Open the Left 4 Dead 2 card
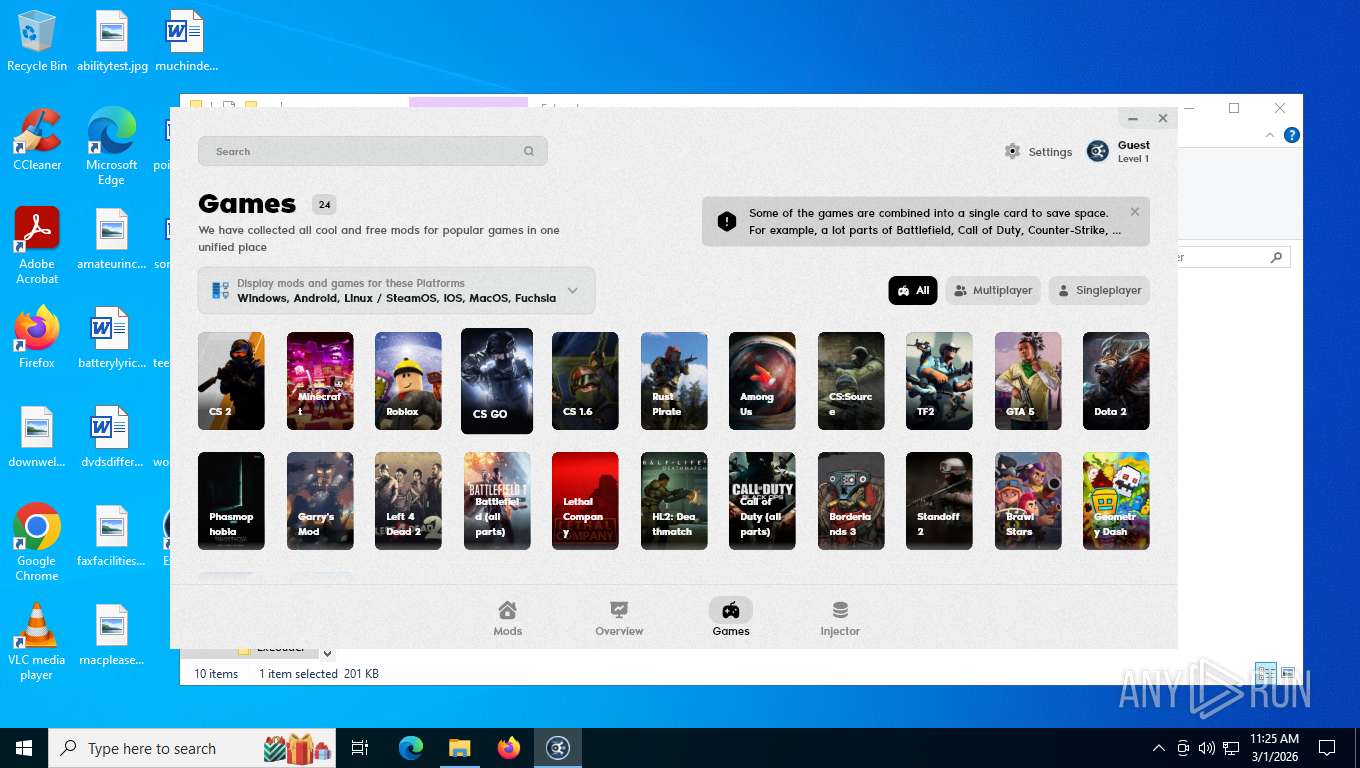Image resolution: width=1360 pixels, height=768 pixels. (x=408, y=501)
